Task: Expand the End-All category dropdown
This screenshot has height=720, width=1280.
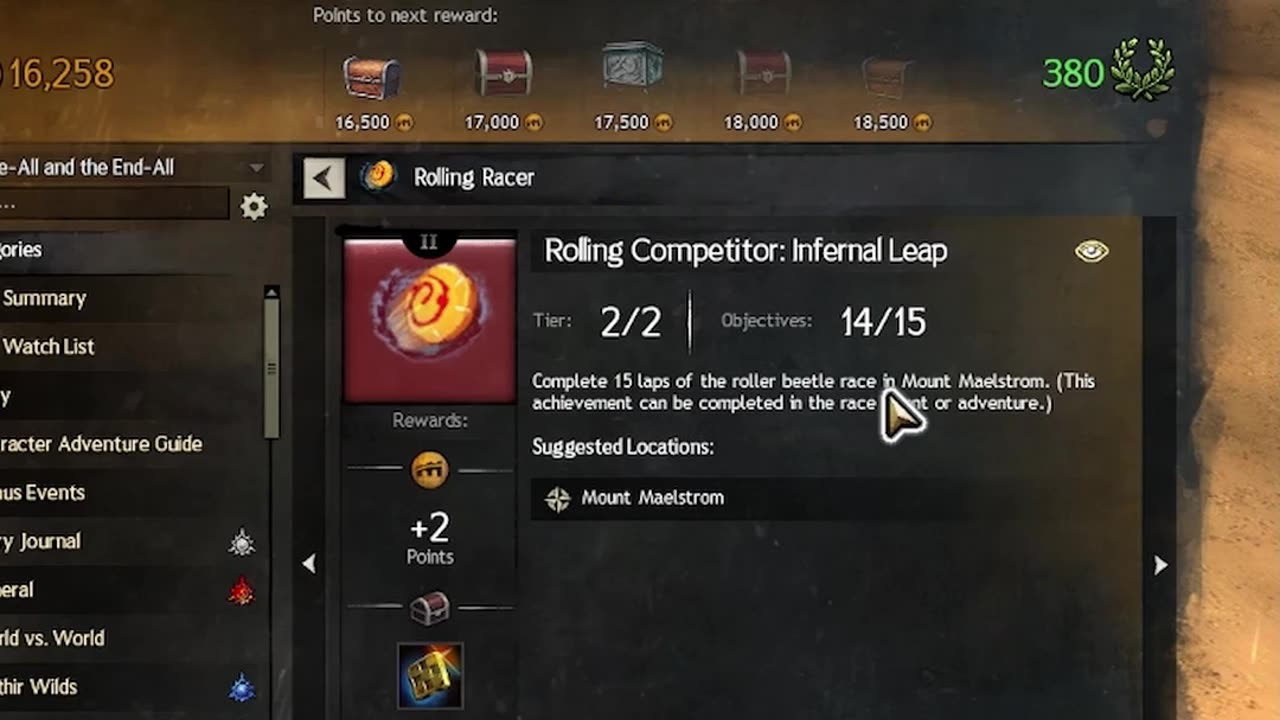Action: tap(256, 168)
